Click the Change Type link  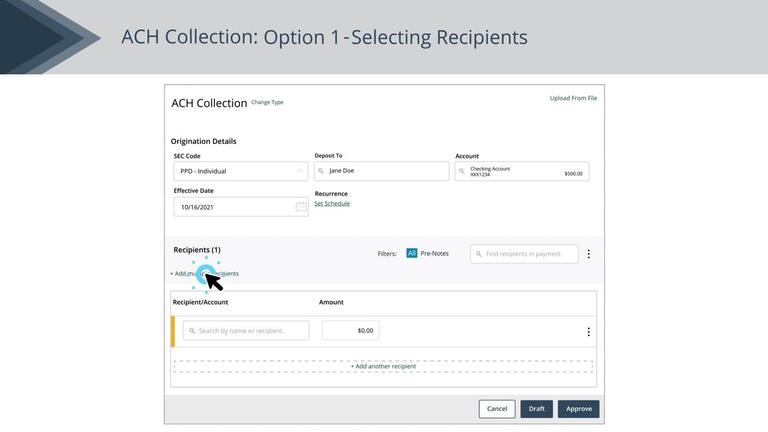[267, 102]
